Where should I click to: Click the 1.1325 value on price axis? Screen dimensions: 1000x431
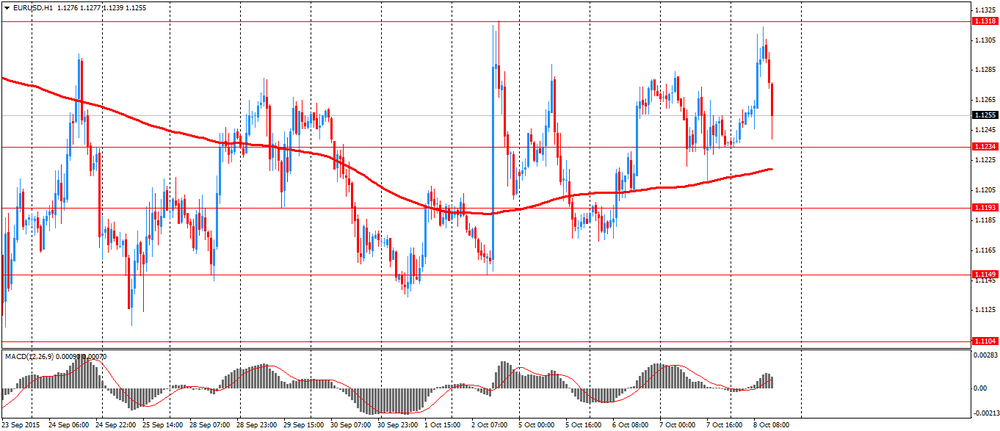coord(985,10)
